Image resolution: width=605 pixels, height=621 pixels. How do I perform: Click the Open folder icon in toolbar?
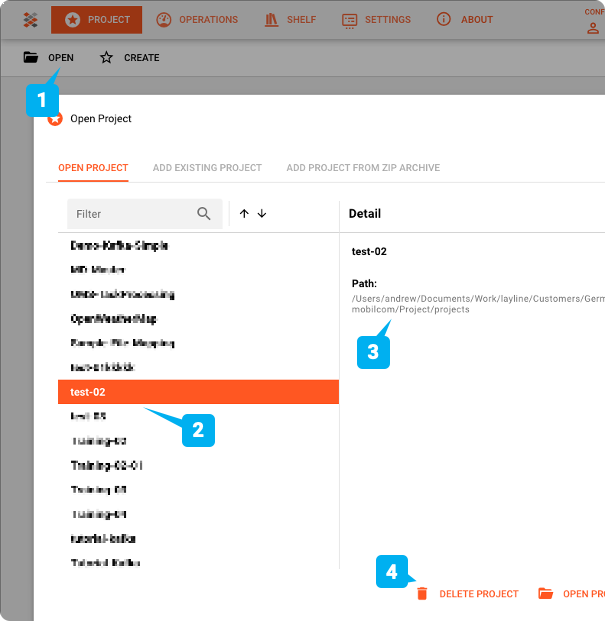pos(31,58)
